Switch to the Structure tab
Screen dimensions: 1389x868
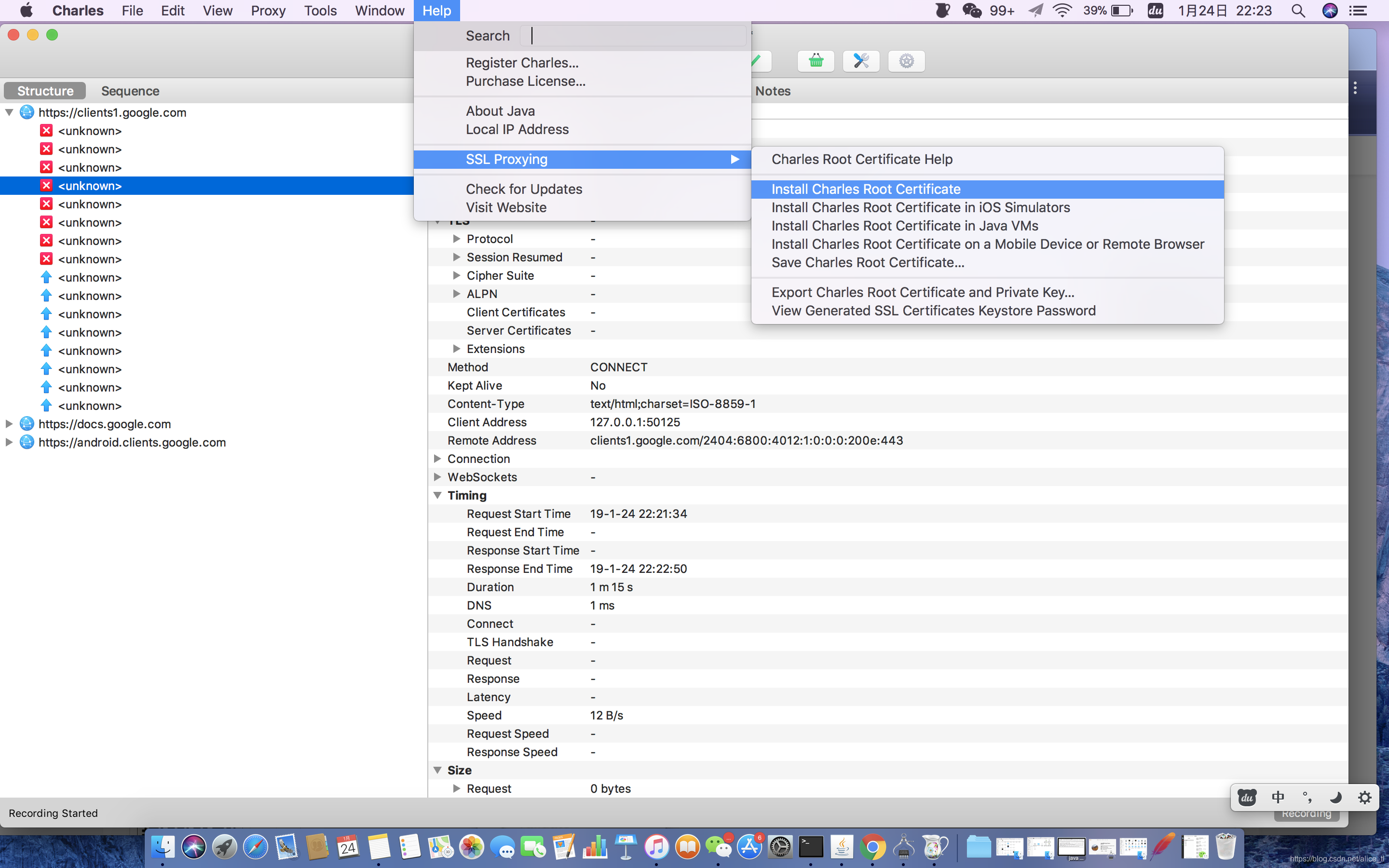(x=45, y=91)
